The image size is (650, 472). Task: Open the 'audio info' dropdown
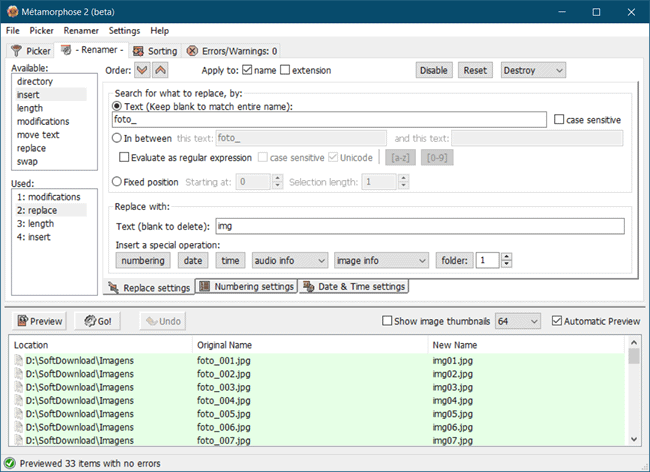pos(290,261)
